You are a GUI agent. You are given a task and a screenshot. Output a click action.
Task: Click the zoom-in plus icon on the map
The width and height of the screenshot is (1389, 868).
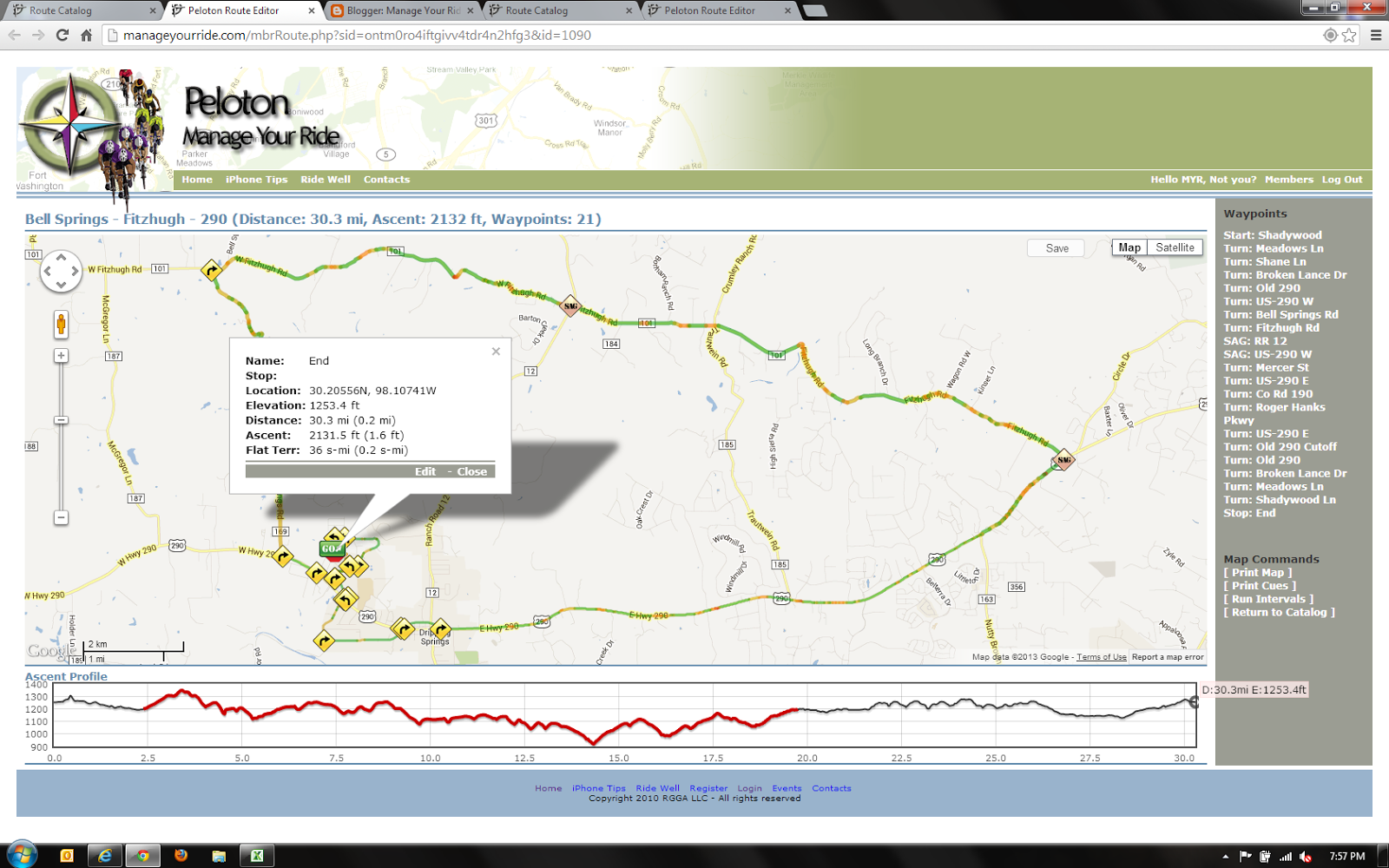[60, 355]
